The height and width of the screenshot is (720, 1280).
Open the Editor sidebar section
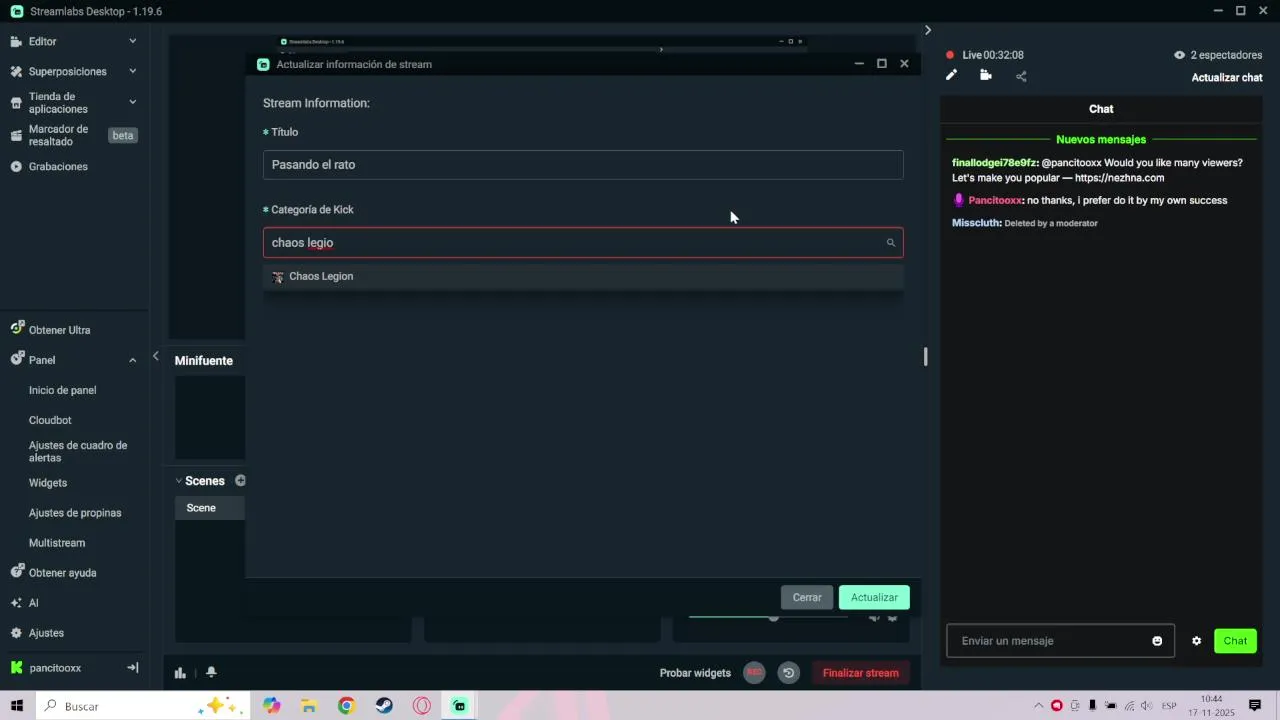click(43, 41)
